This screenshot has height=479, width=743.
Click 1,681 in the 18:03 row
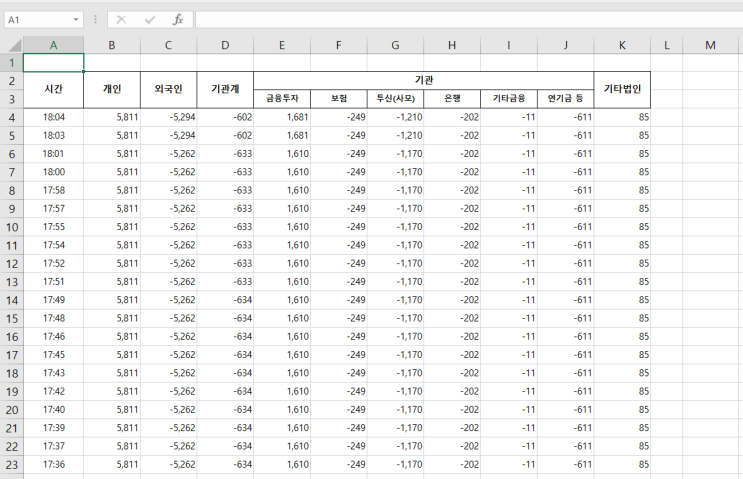pyautogui.click(x=282, y=136)
